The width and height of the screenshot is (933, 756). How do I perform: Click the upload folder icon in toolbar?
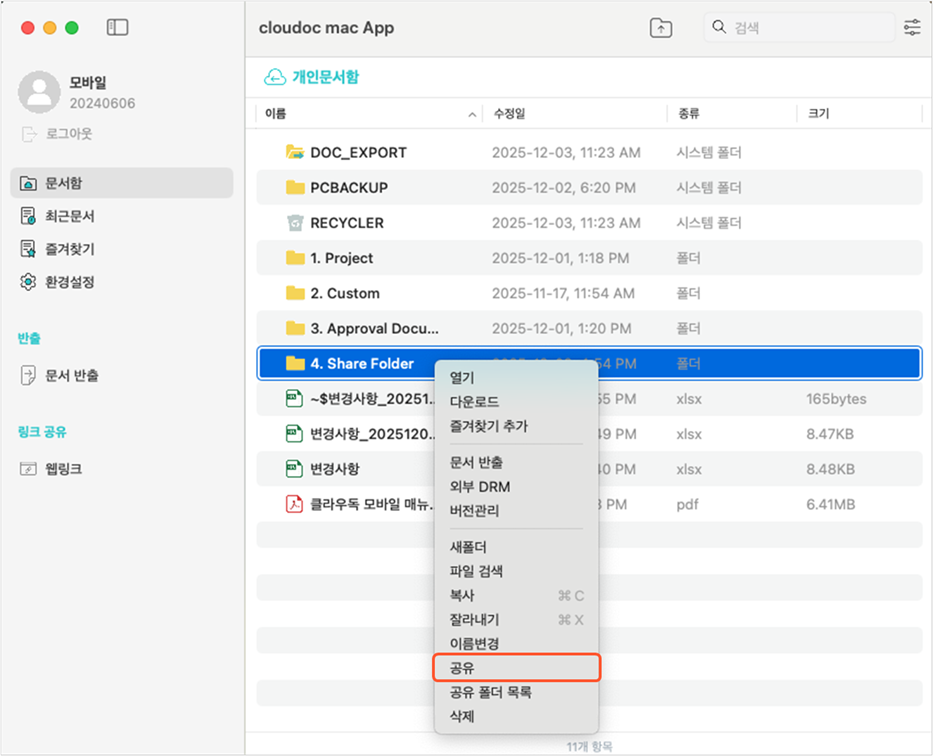661,28
